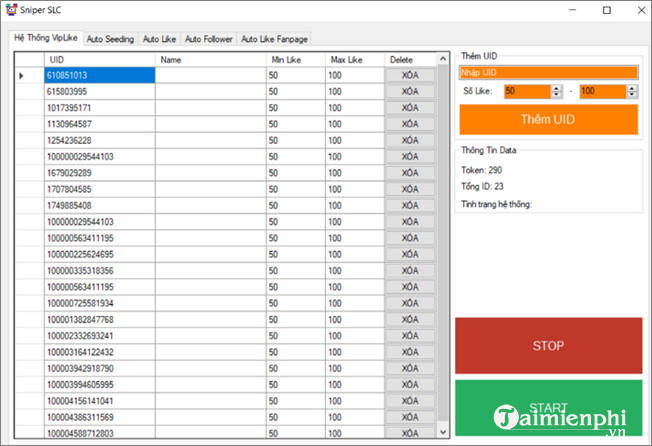Select the row header arrow of first row
Viewport: 652px width, 446px height.
tap(22, 75)
